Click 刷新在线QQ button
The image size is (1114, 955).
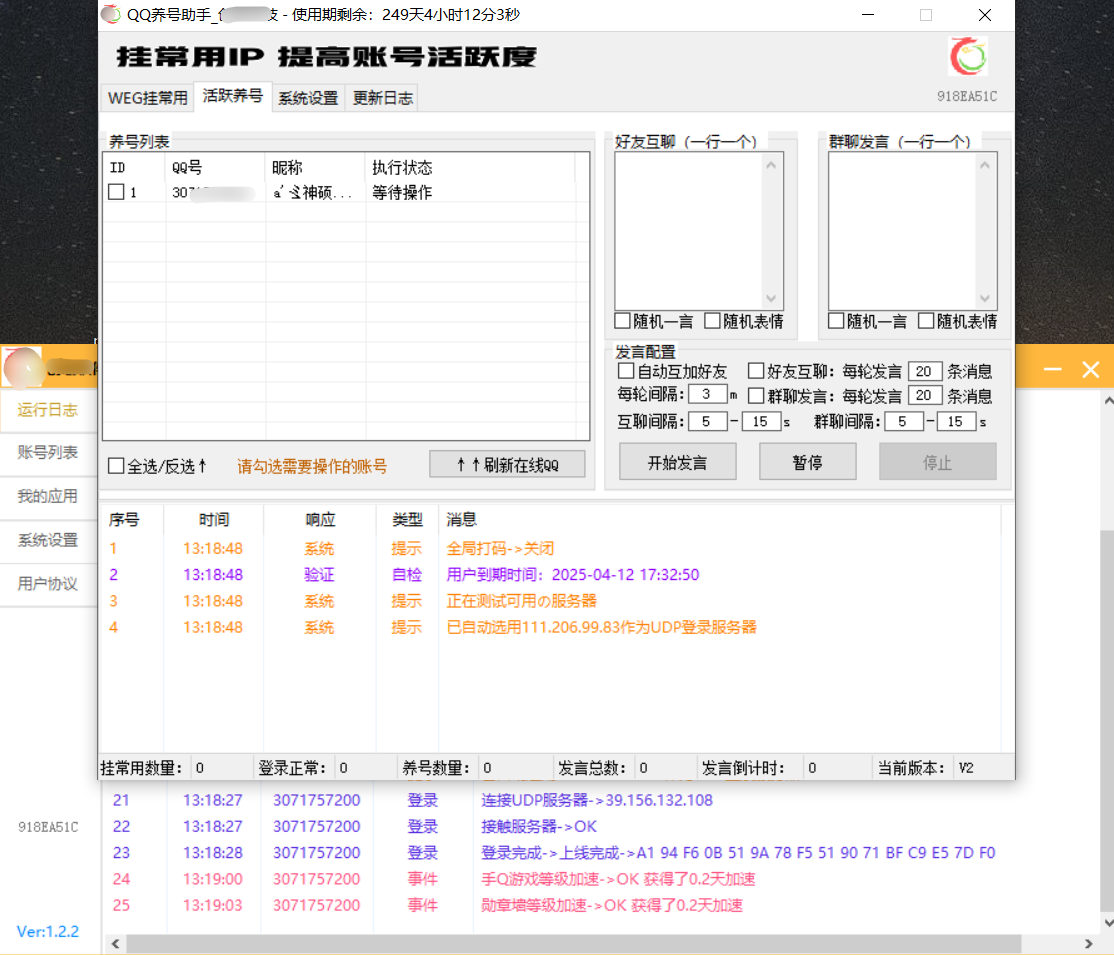[x=507, y=465]
